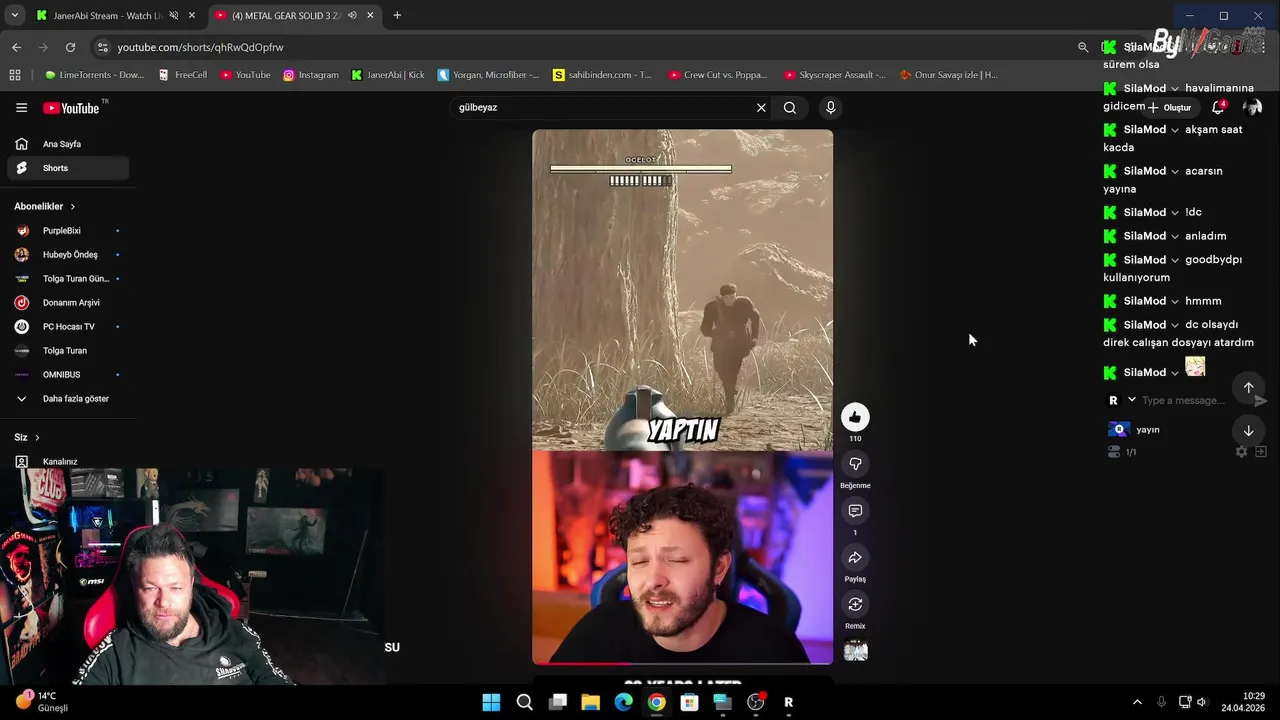The image size is (1280, 720).
Task: Close the JanerAbi Stream tab
Action: [191, 16]
